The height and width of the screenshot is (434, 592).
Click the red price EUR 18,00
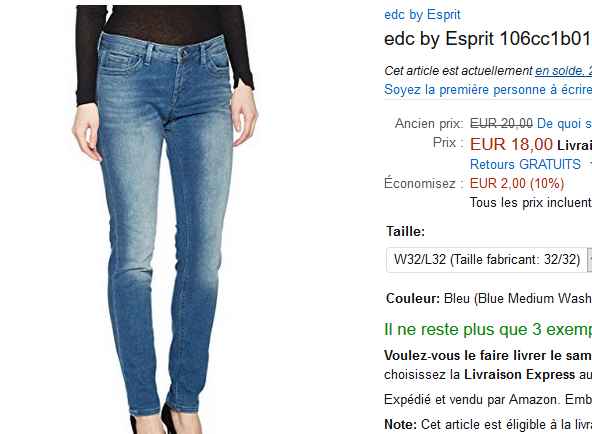pos(511,144)
